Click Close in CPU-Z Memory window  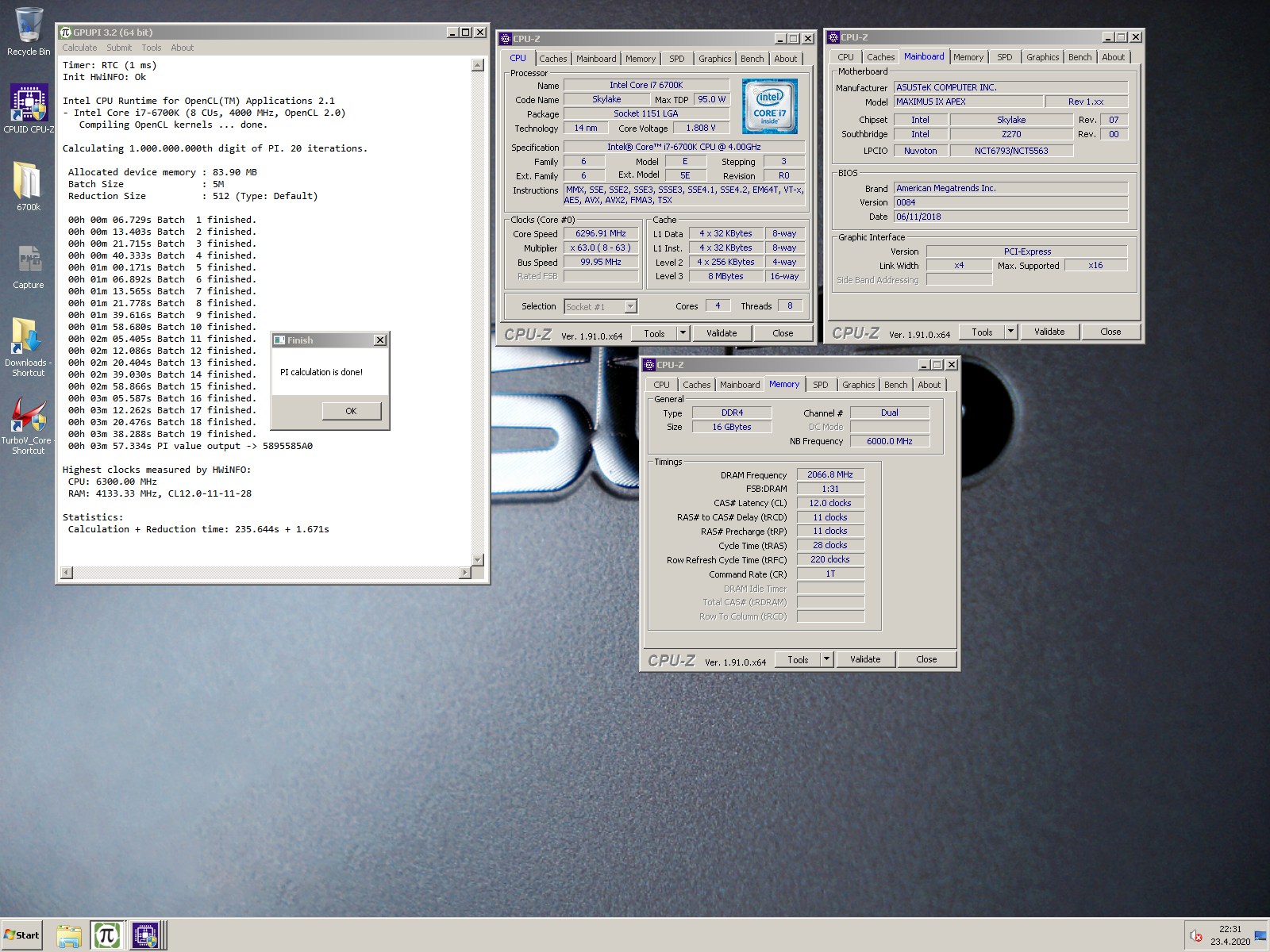(926, 659)
